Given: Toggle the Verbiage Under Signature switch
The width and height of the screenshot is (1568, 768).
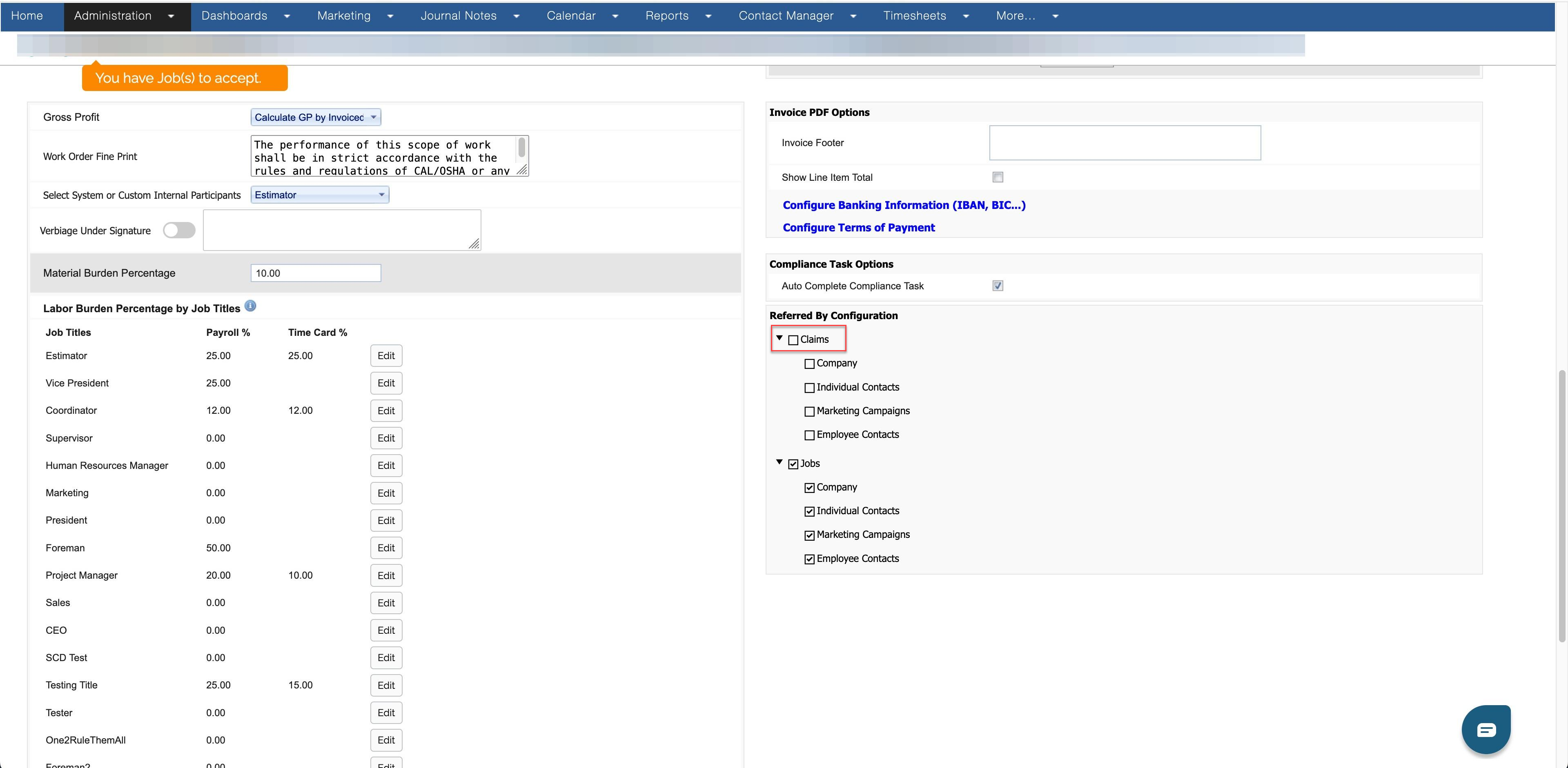Looking at the screenshot, I should (x=179, y=231).
